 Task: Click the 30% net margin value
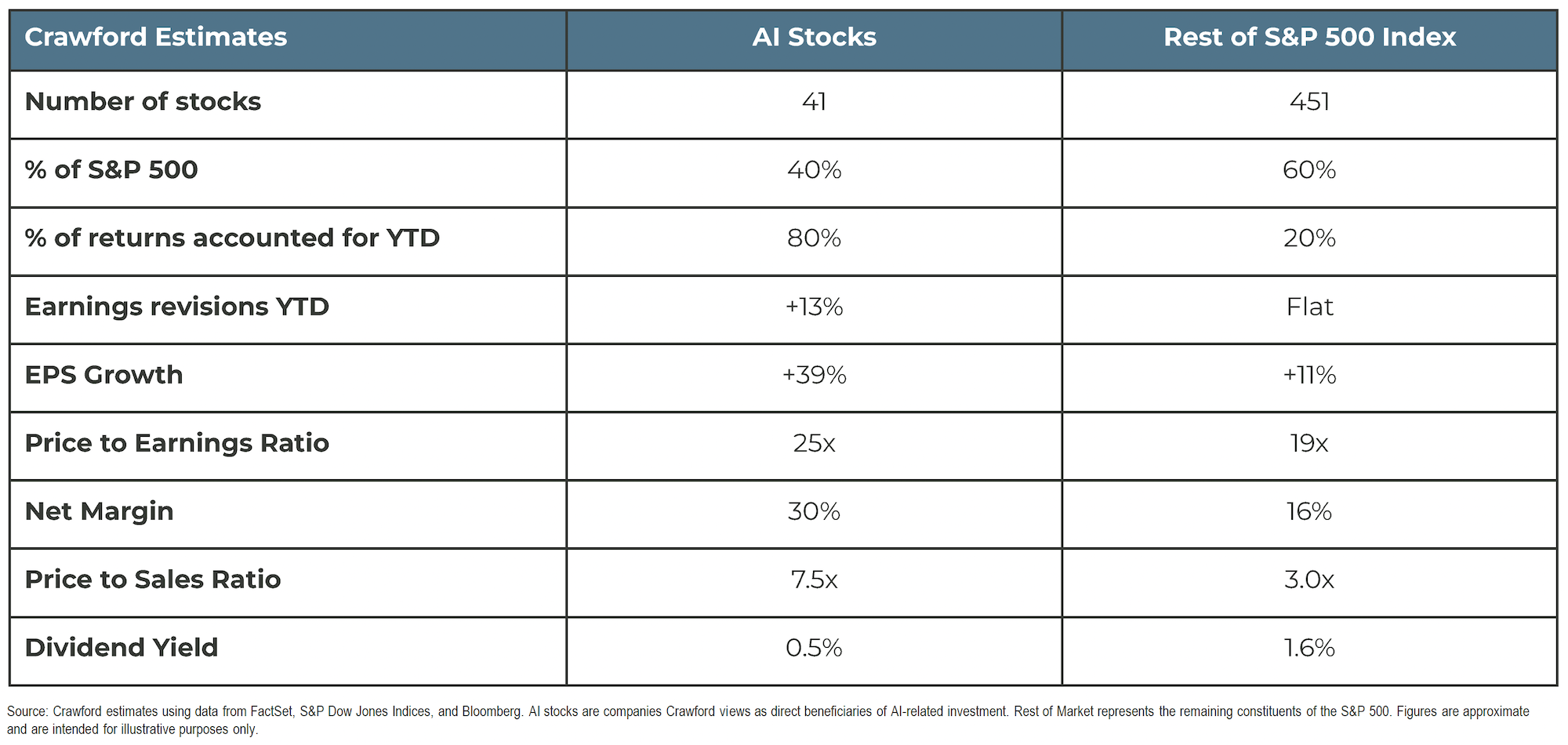click(814, 511)
